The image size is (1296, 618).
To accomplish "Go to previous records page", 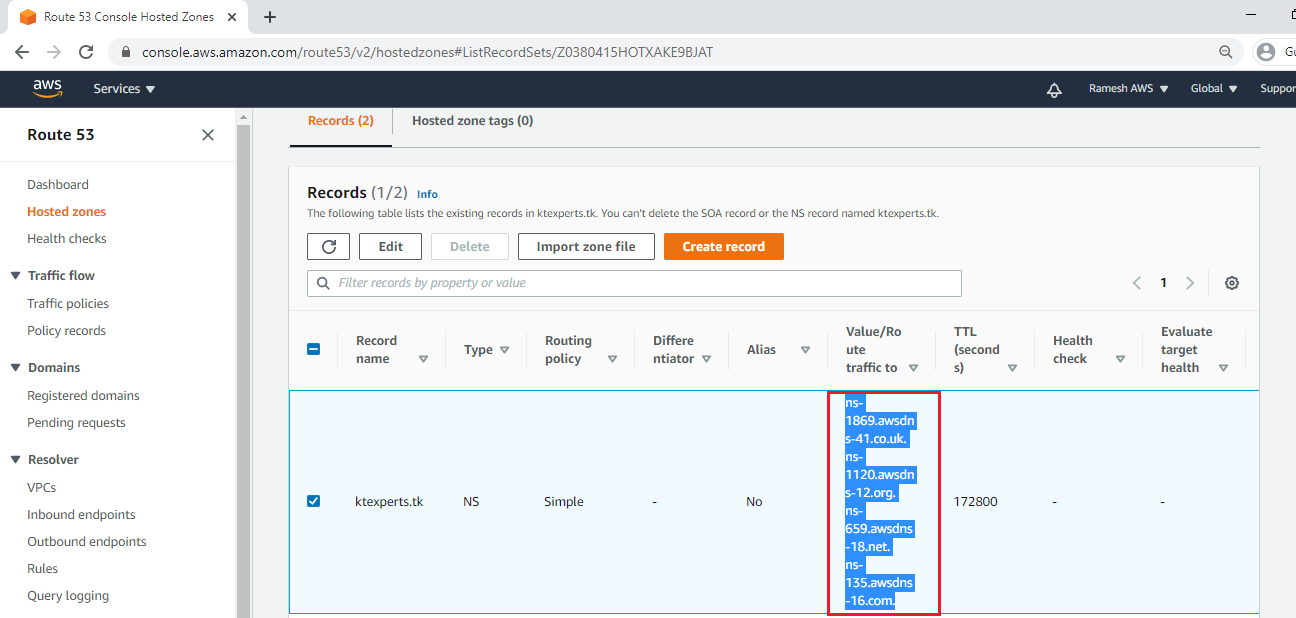I will (x=1137, y=283).
